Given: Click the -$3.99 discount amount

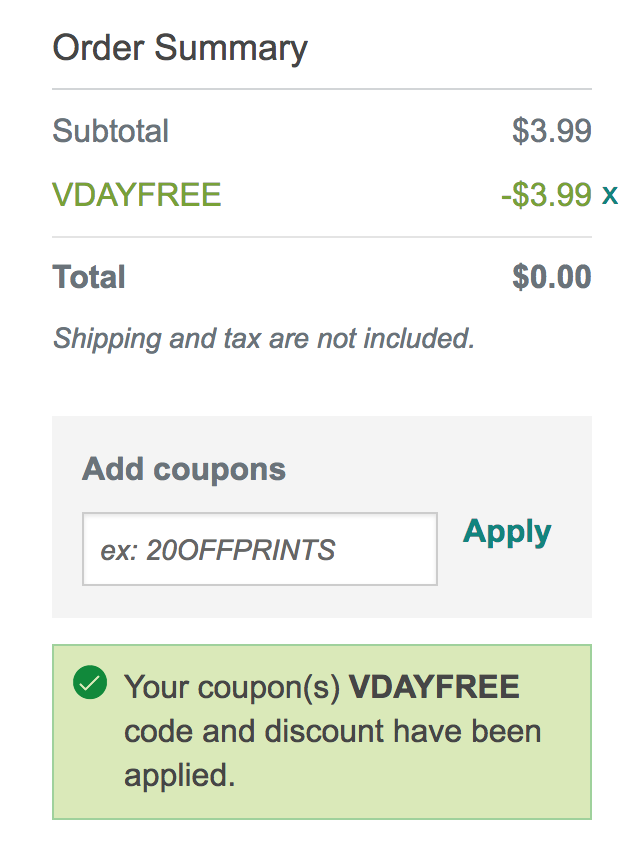Looking at the screenshot, I should (x=546, y=195).
